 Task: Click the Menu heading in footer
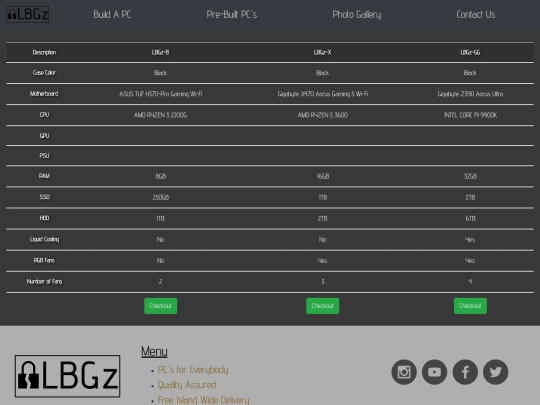point(154,351)
